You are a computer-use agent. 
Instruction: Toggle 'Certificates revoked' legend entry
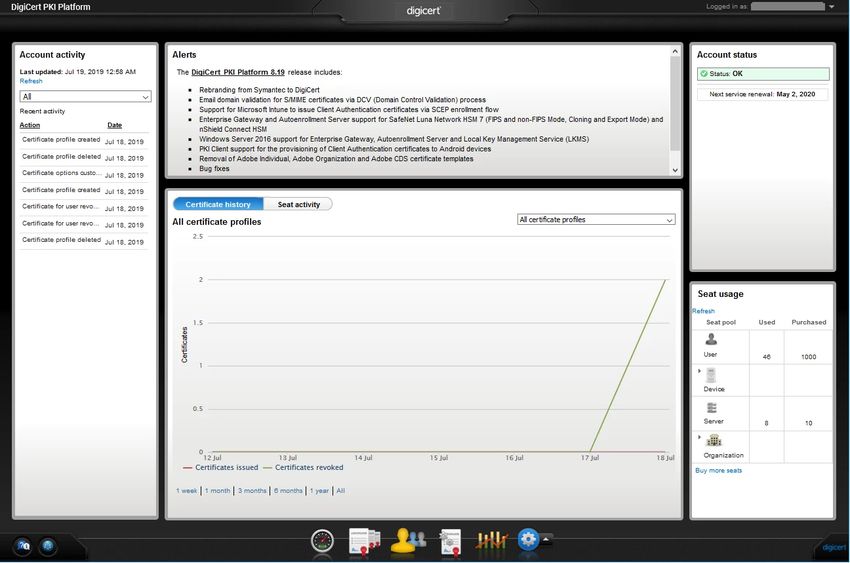303,467
